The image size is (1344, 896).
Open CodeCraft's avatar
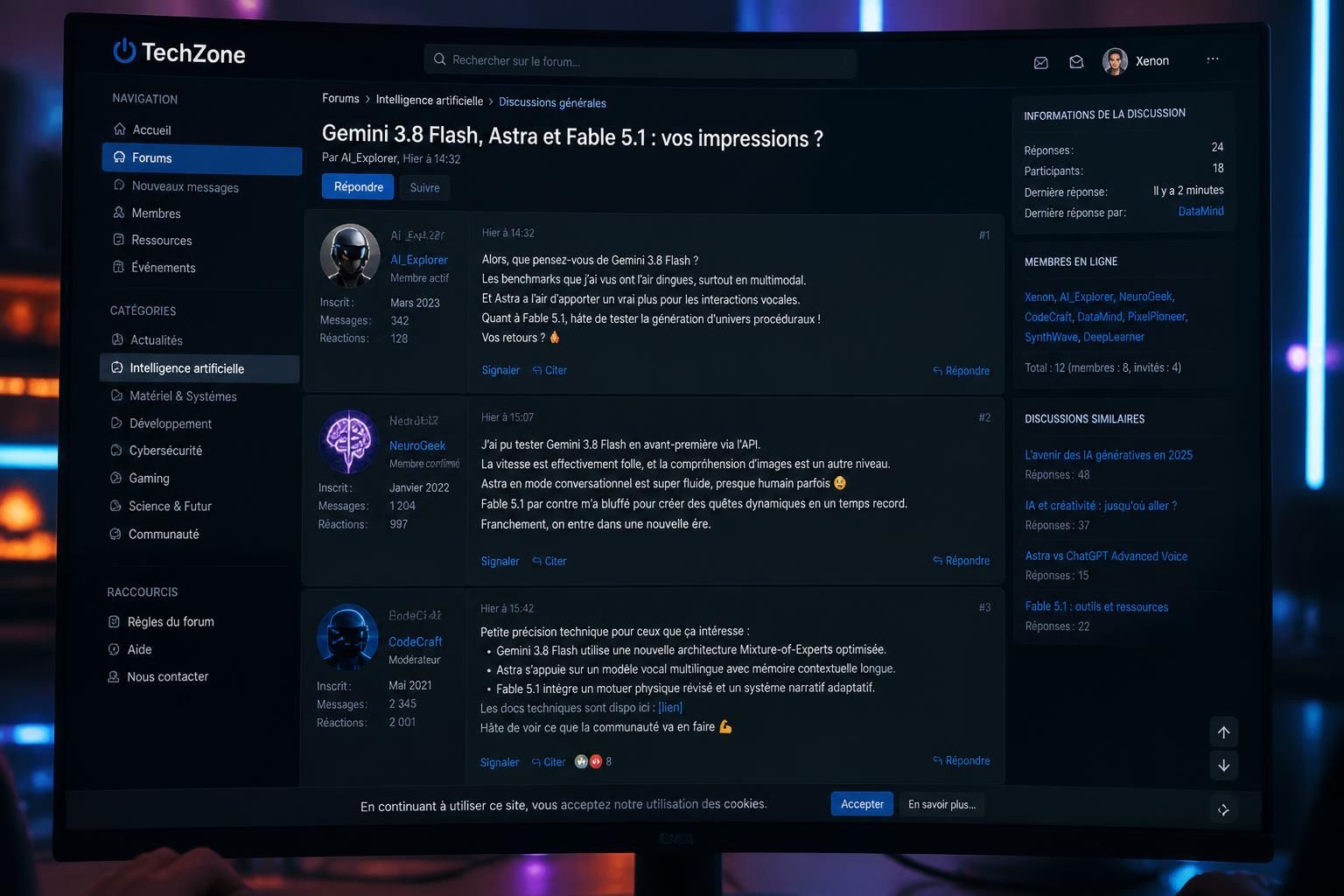tap(347, 636)
